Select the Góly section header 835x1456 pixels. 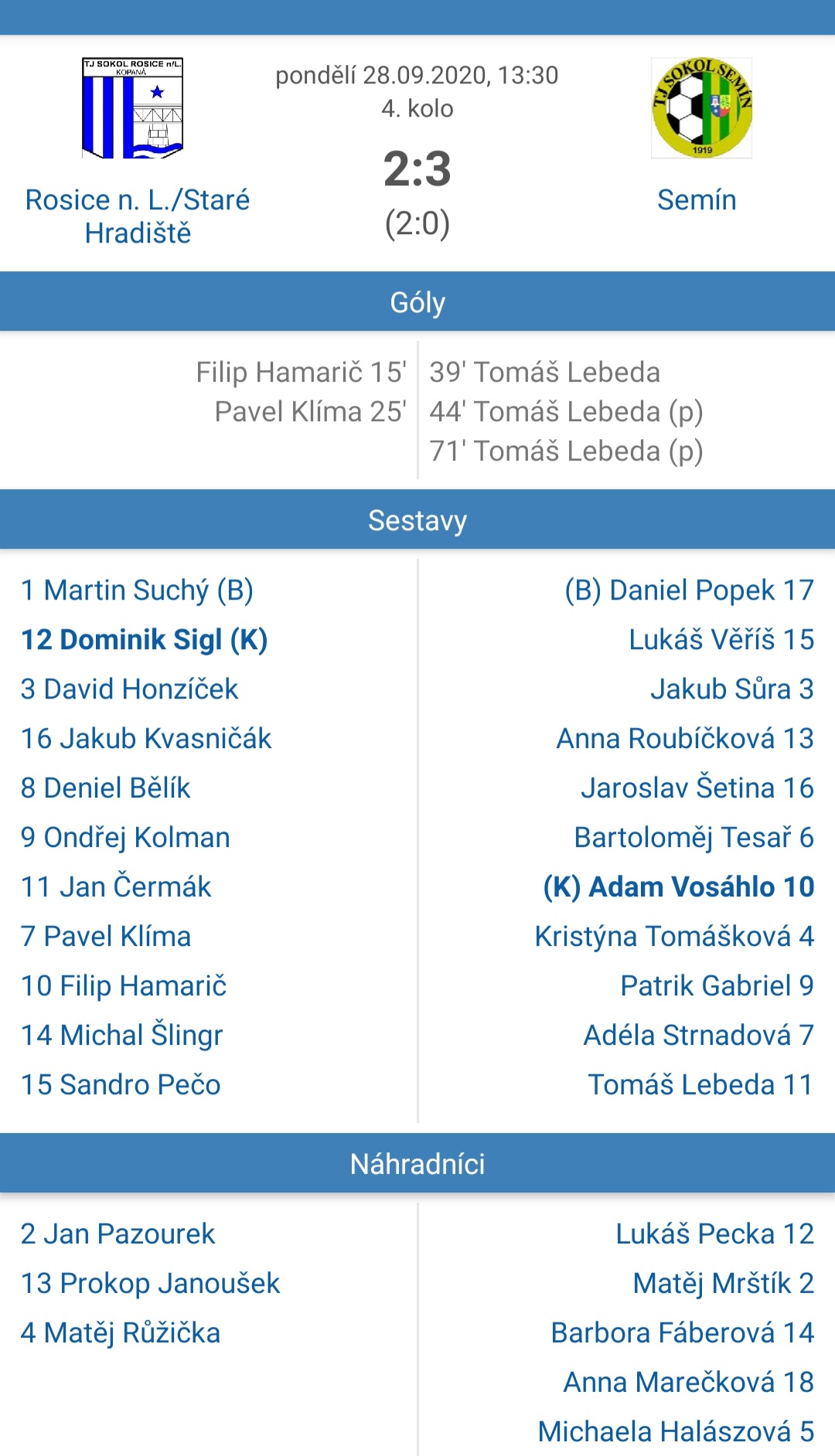pyautogui.click(x=417, y=302)
